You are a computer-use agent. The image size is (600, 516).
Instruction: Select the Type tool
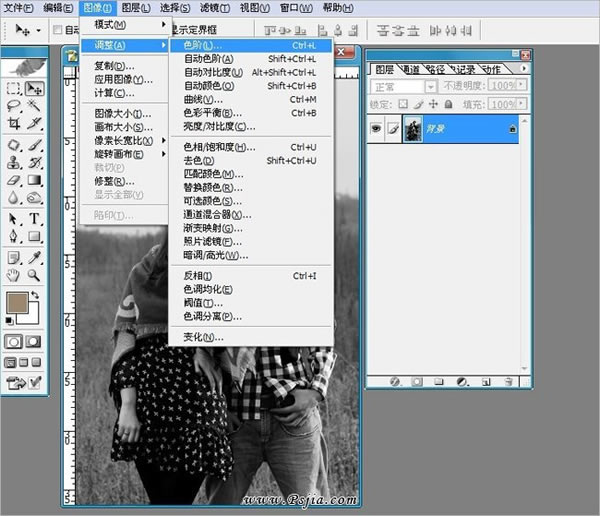(x=34, y=219)
